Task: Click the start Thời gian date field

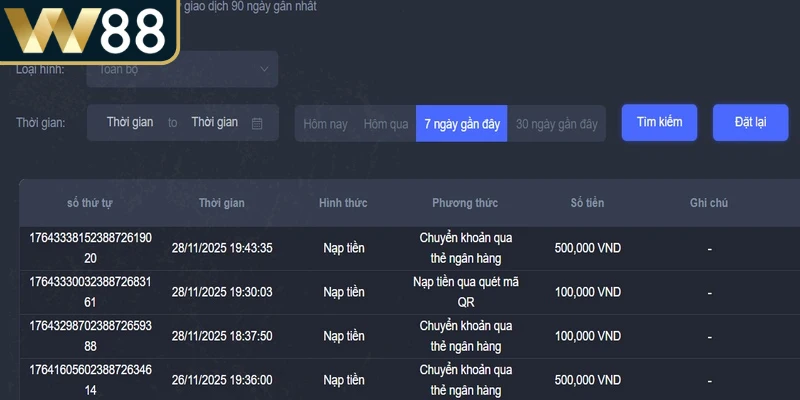Action: (x=130, y=122)
